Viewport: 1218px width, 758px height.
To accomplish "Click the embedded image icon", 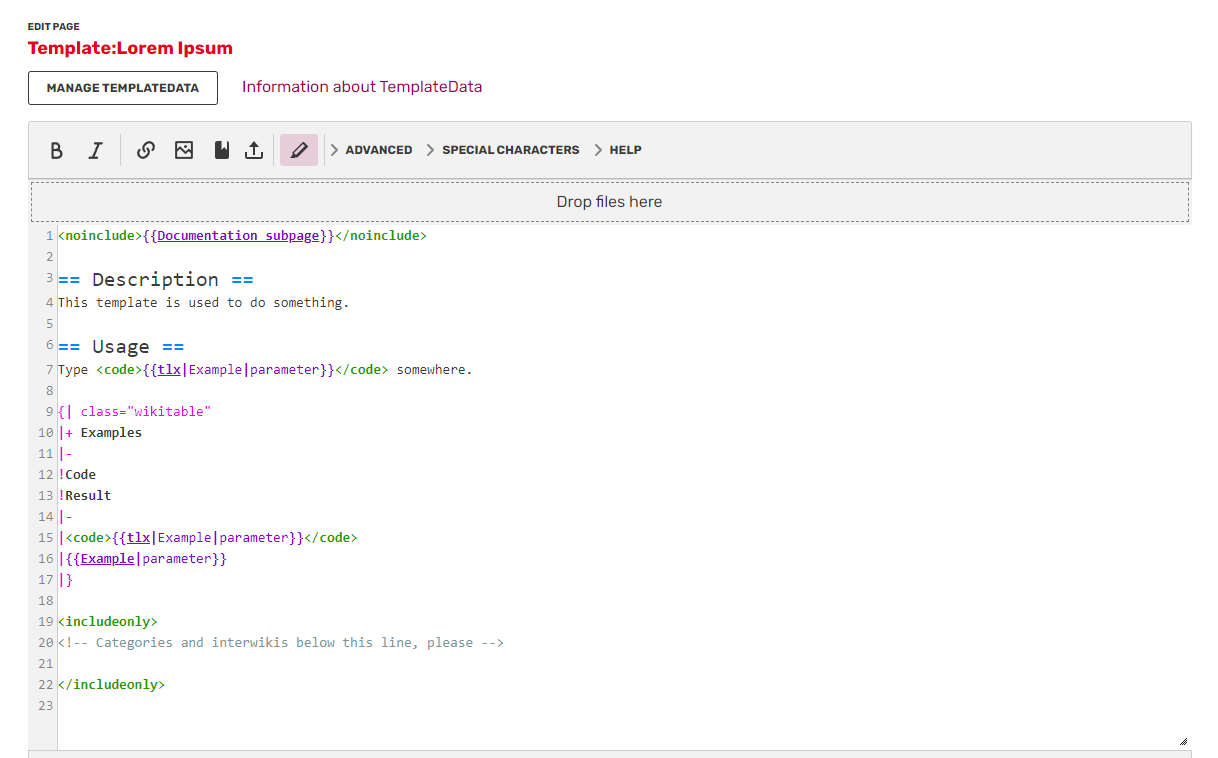I will tap(184, 150).
